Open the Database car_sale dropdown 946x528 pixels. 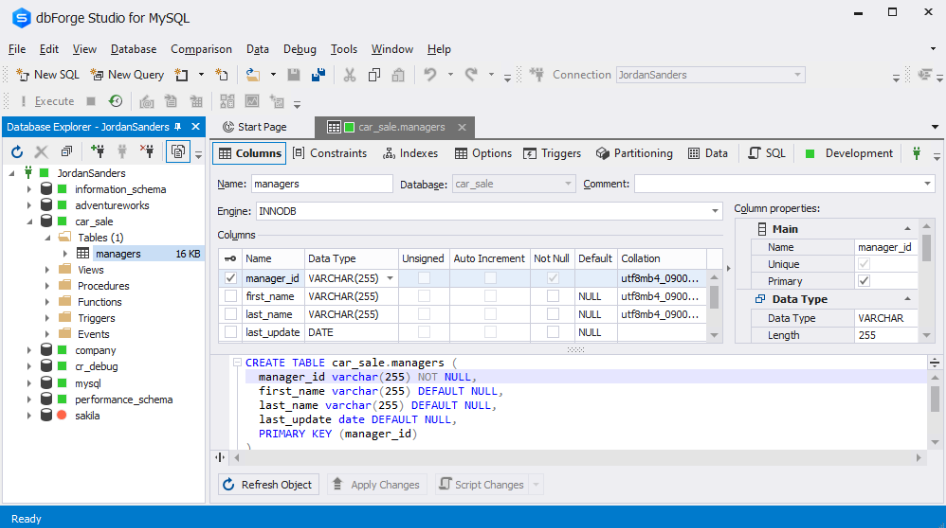pos(568,184)
